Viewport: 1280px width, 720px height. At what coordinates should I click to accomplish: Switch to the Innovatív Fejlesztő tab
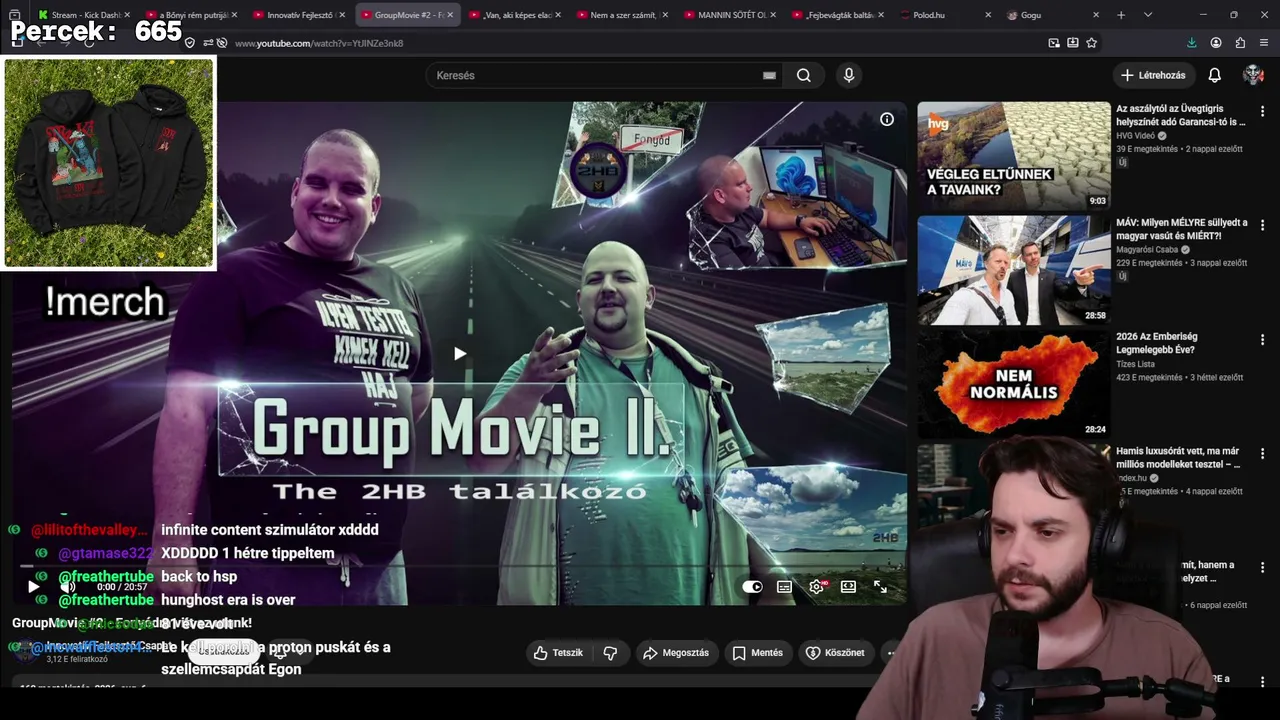(299, 15)
